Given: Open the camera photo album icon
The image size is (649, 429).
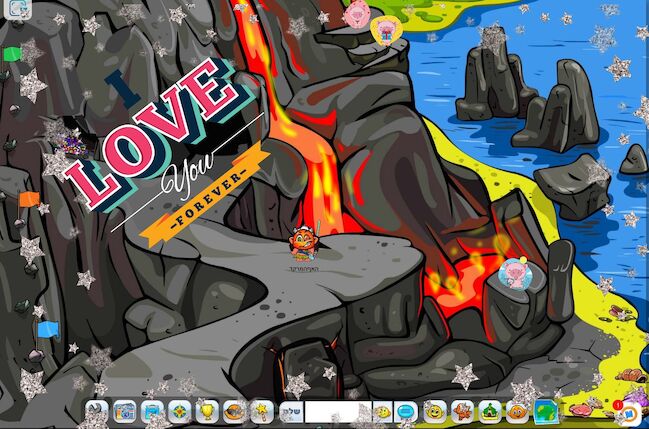Looking at the screenshot, I should [125, 412].
